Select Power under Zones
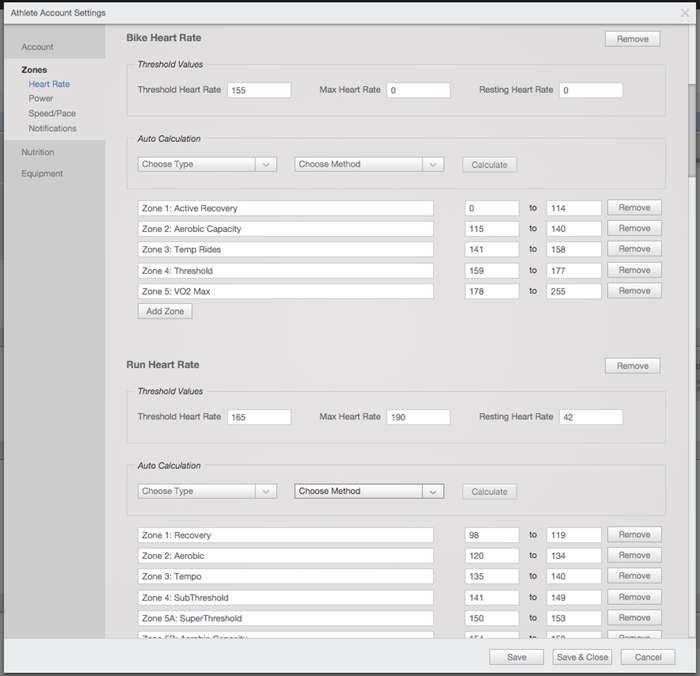This screenshot has width=700, height=676. coord(41,99)
